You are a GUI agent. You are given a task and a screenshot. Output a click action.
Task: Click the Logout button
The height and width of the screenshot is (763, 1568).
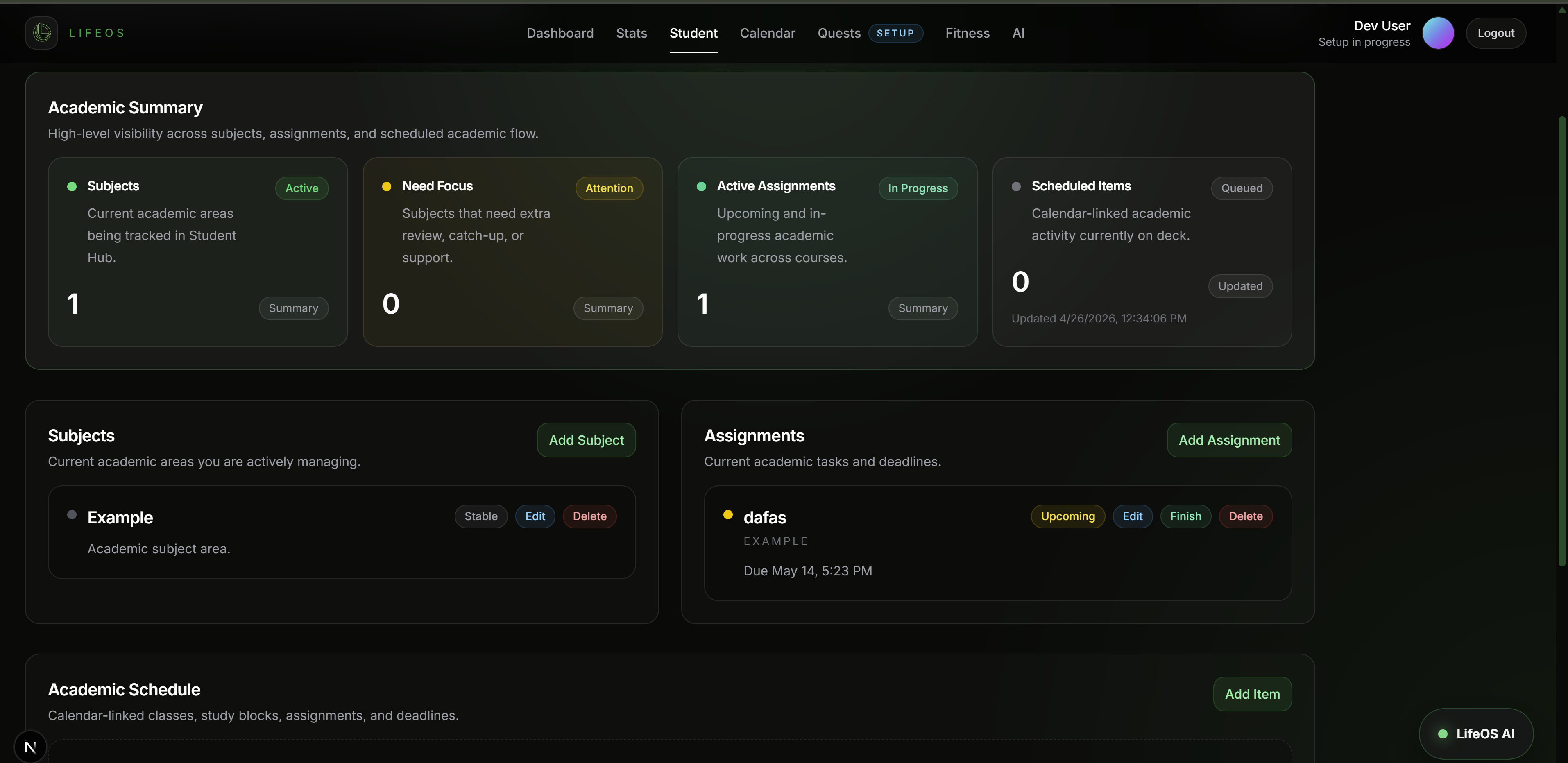click(1495, 33)
